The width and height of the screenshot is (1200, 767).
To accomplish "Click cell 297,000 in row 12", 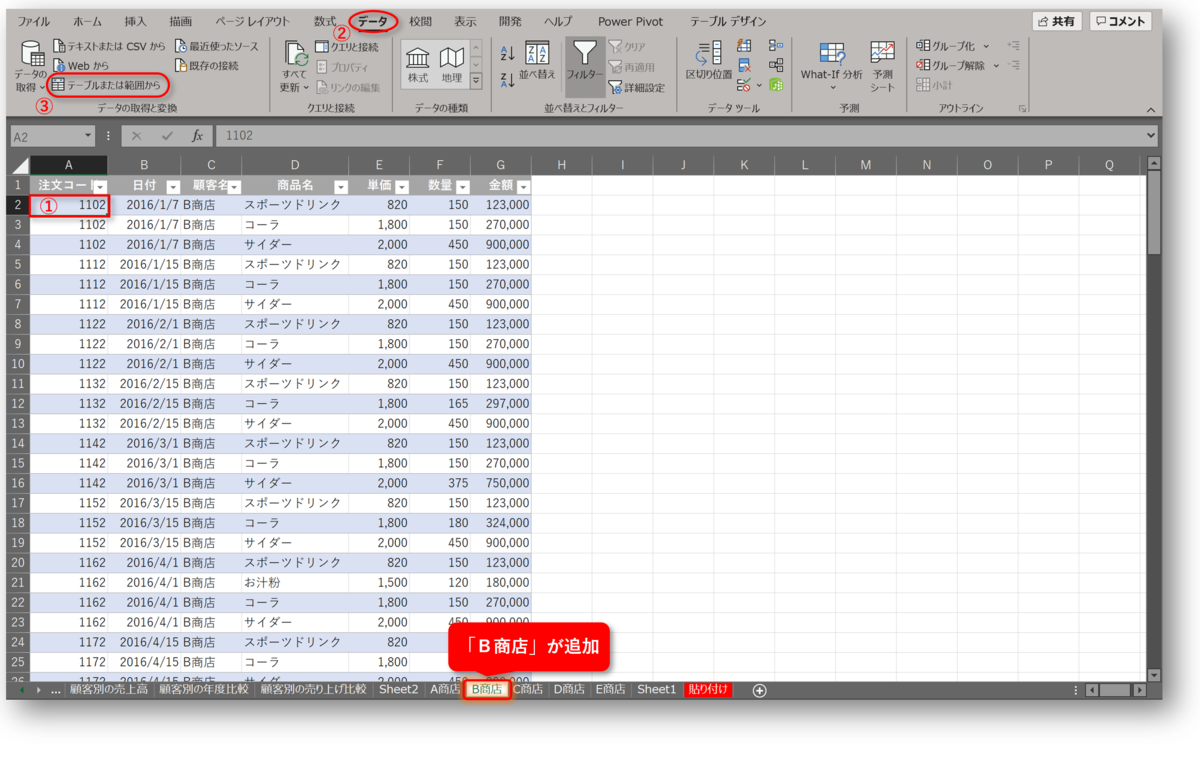I will pos(501,403).
